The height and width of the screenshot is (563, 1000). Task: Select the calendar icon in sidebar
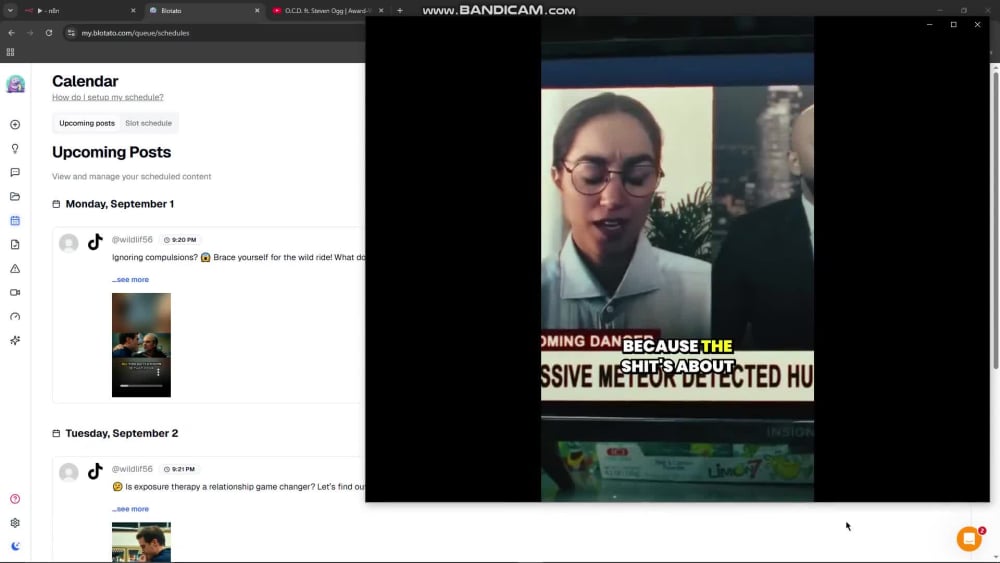point(15,221)
